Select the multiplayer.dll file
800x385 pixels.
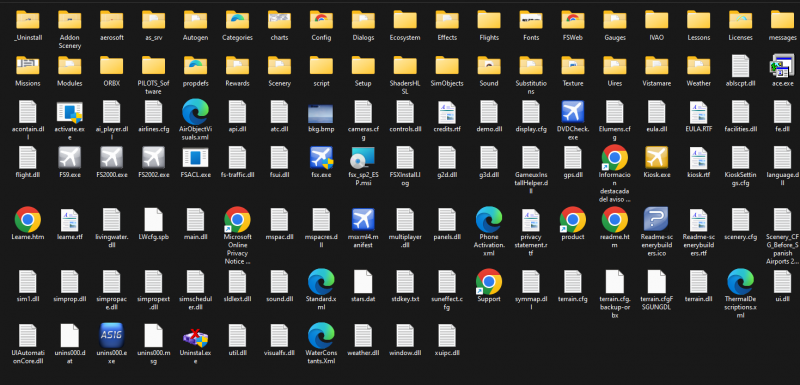click(x=405, y=219)
